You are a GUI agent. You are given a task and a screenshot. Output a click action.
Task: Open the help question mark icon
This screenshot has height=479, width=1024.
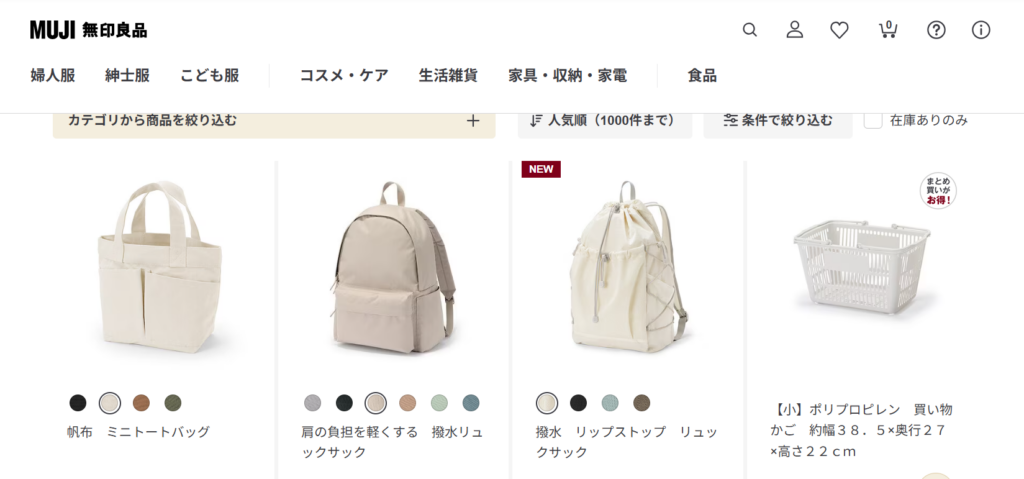coord(936,30)
